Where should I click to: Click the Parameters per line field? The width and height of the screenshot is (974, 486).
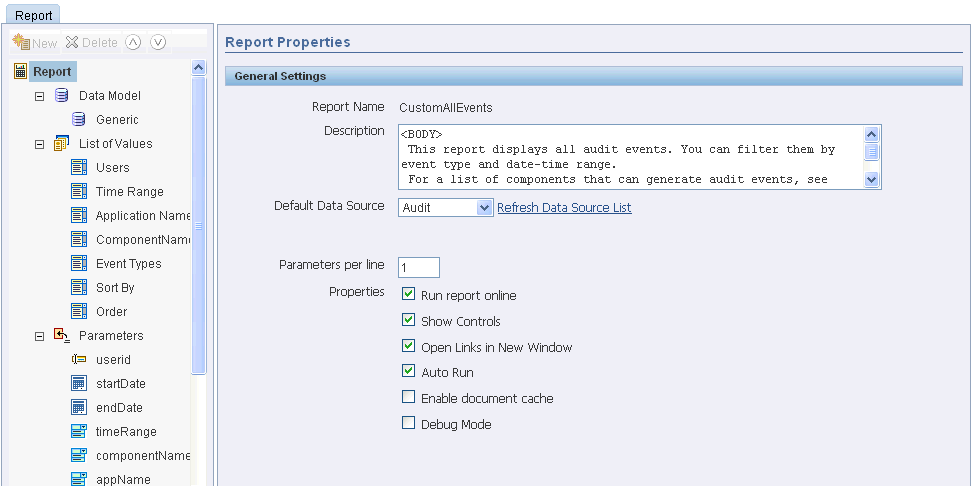(419, 267)
